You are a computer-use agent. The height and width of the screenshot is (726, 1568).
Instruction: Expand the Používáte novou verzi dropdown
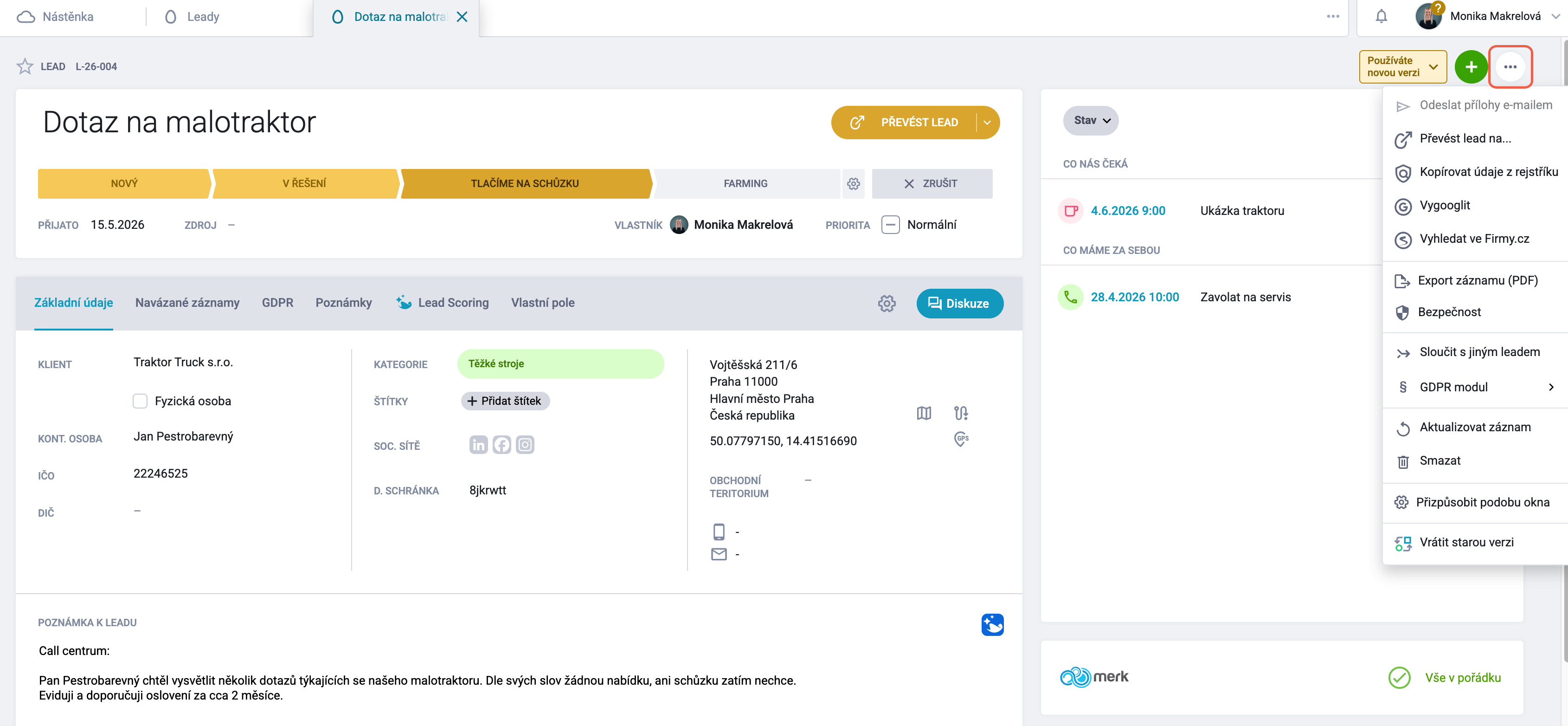point(1433,67)
